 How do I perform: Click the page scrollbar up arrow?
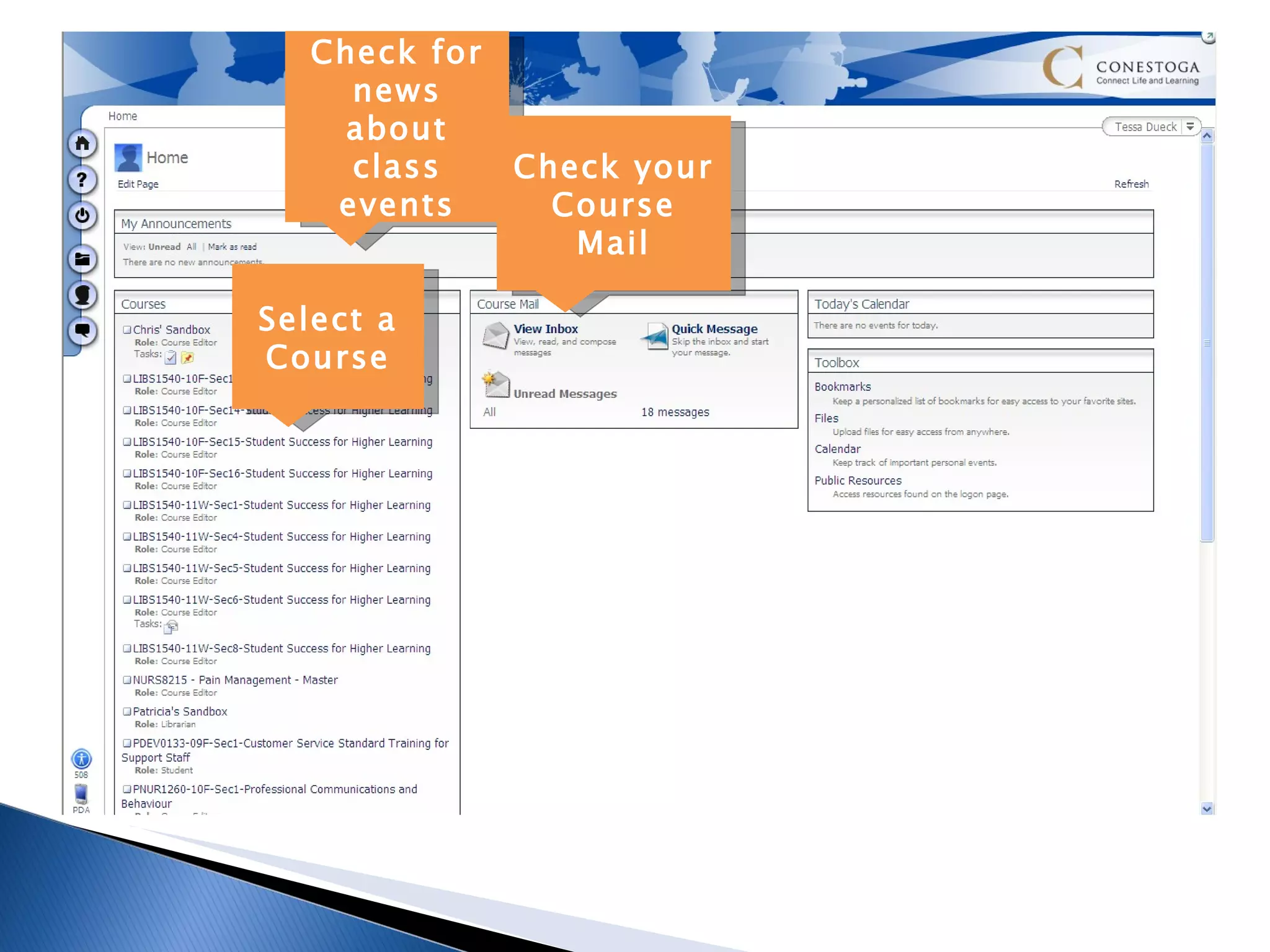(x=1207, y=136)
